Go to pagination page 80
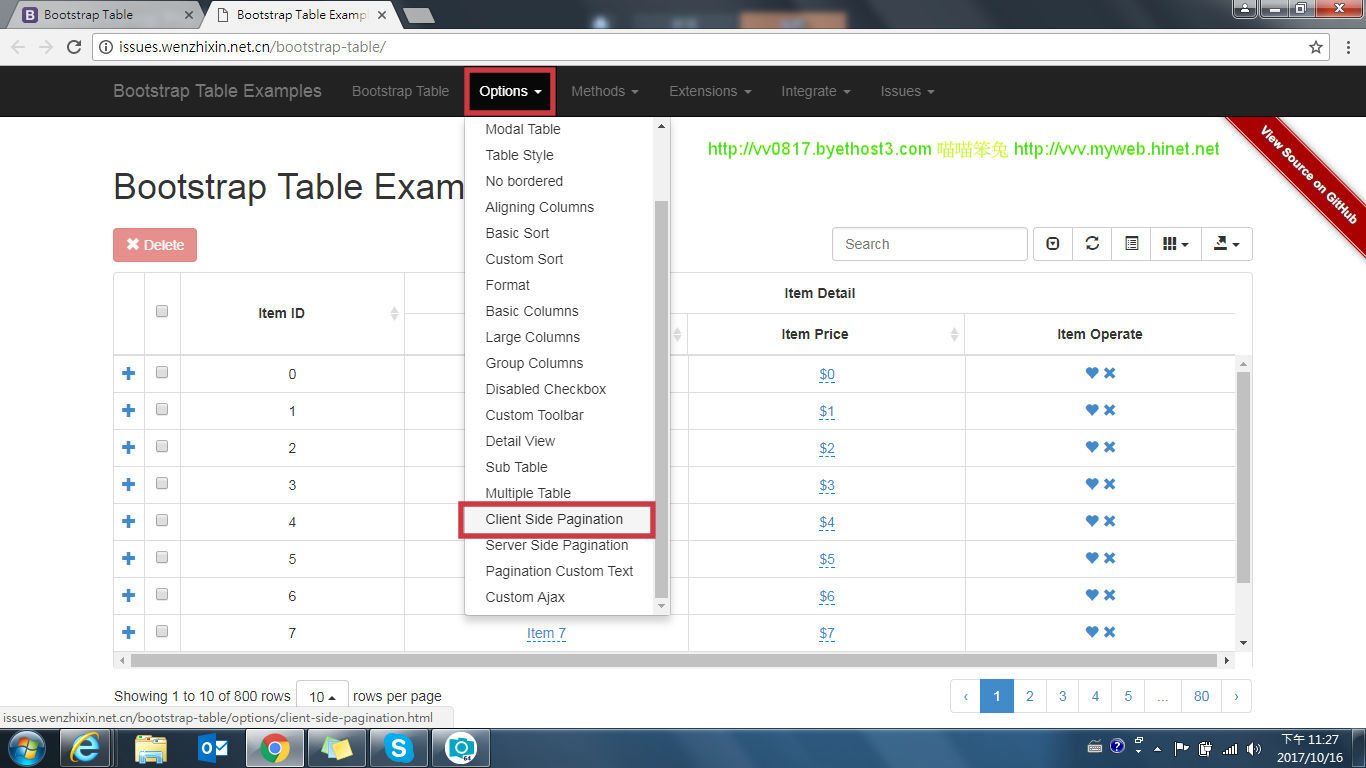Screen dimensions: 1366x768 click(1201, 696)
